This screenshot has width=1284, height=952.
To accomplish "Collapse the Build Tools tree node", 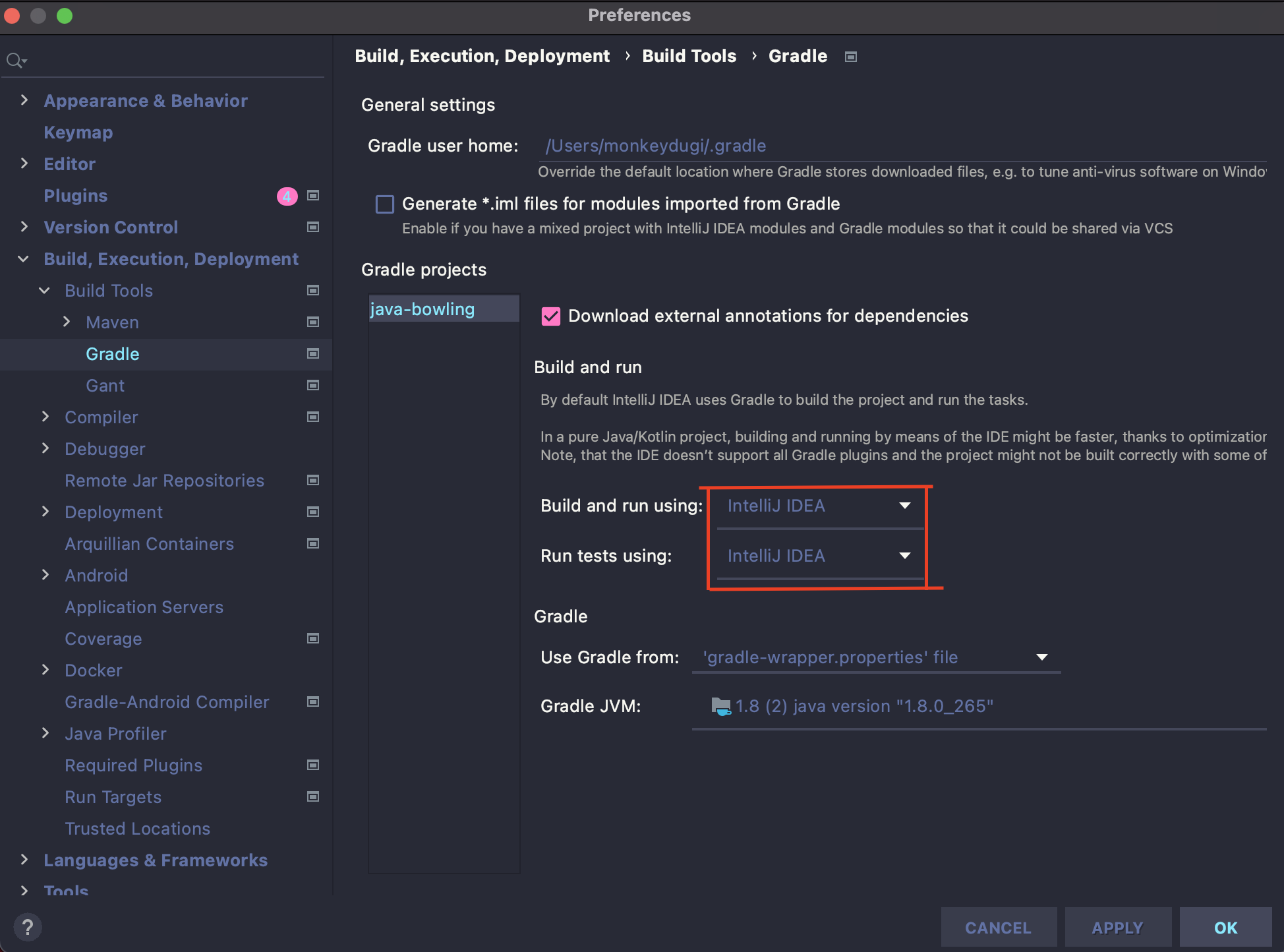I will click(x=44, y=290).
